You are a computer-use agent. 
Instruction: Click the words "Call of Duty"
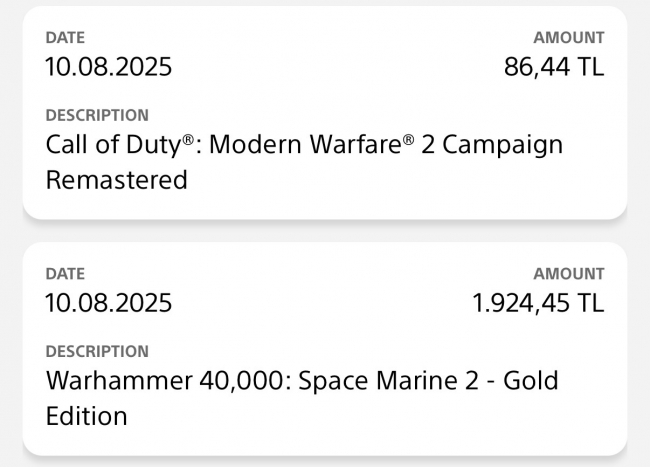point(113,145)
